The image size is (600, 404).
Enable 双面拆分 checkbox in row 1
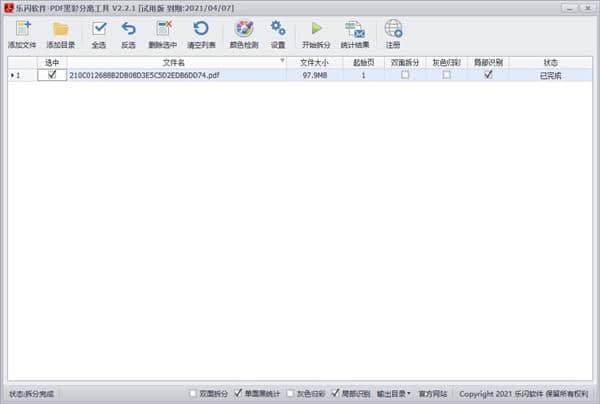tap(405, 75)
